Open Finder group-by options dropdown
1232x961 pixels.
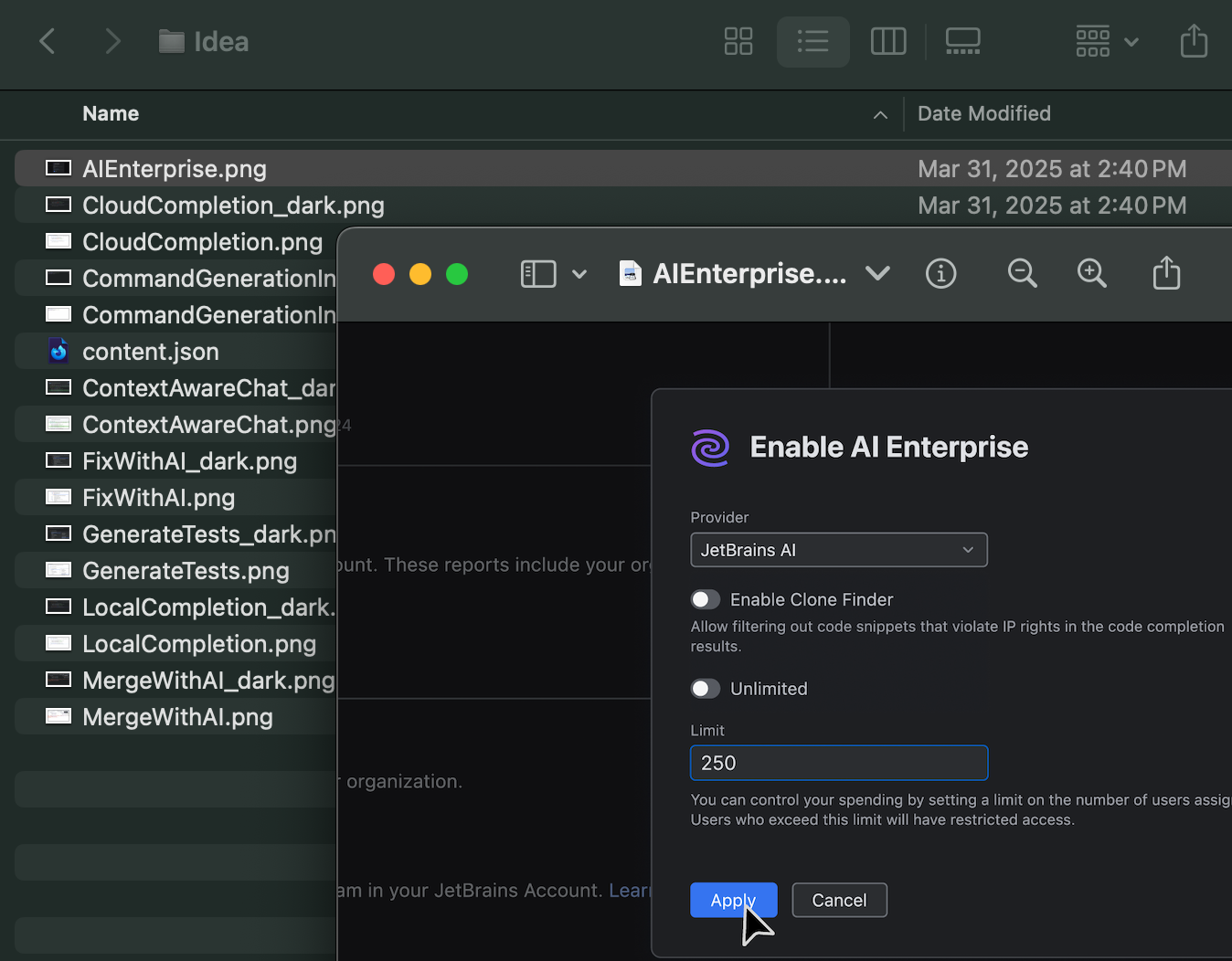(1107, 41)
